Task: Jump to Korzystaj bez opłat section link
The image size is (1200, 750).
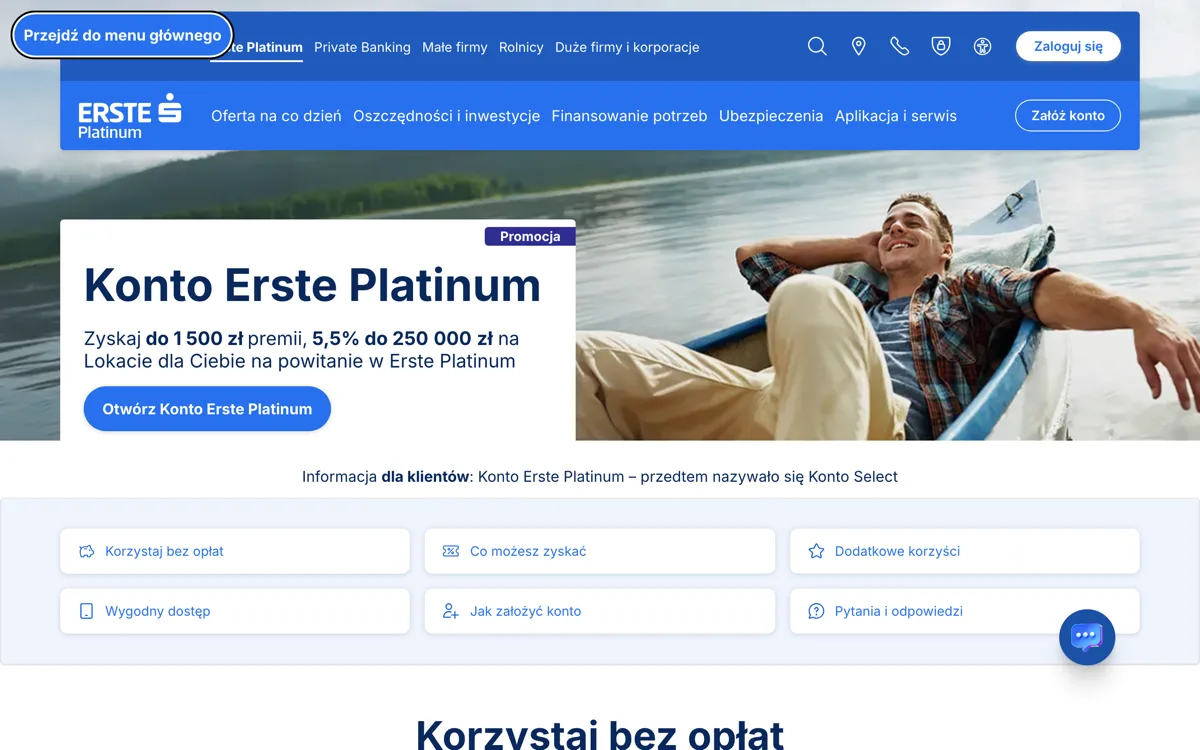Action: 235,551
